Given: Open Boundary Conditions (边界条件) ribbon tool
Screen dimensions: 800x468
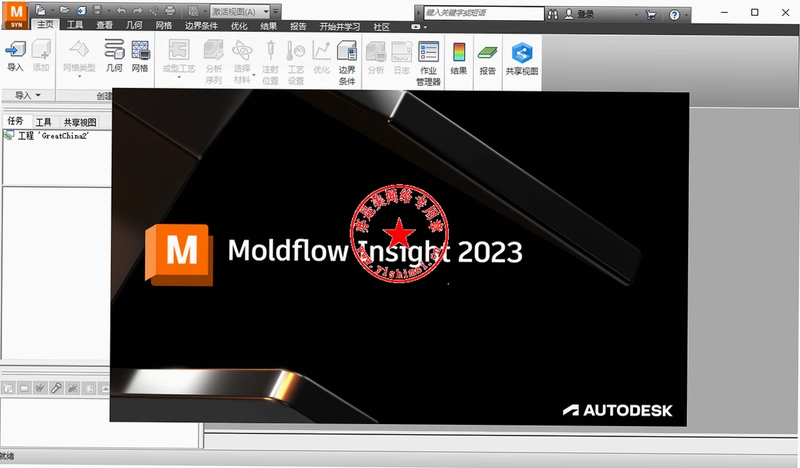Looking at the screenshot, I should point(347,62).
